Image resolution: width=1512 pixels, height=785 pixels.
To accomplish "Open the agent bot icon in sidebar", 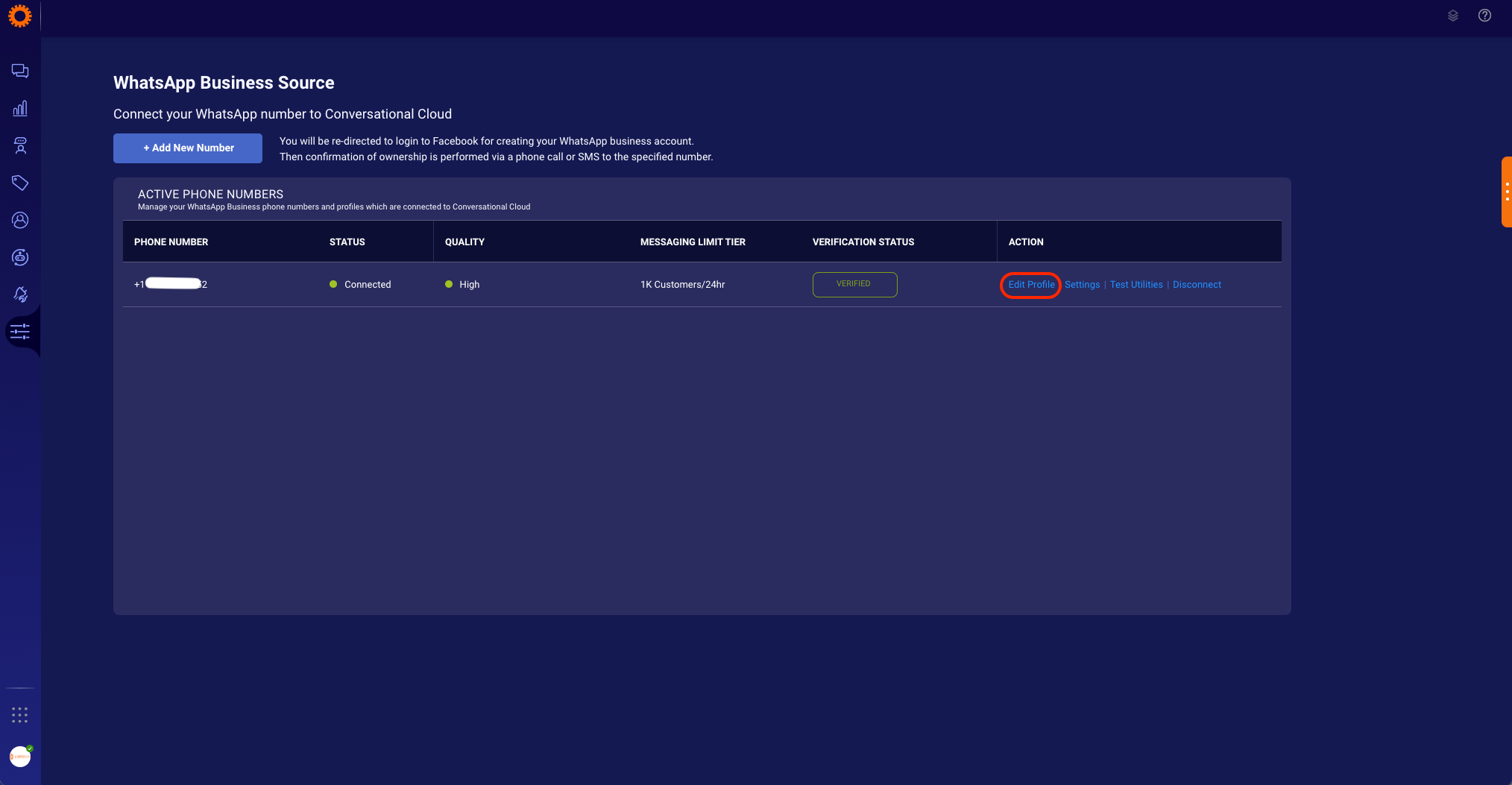I will point(20,145).
